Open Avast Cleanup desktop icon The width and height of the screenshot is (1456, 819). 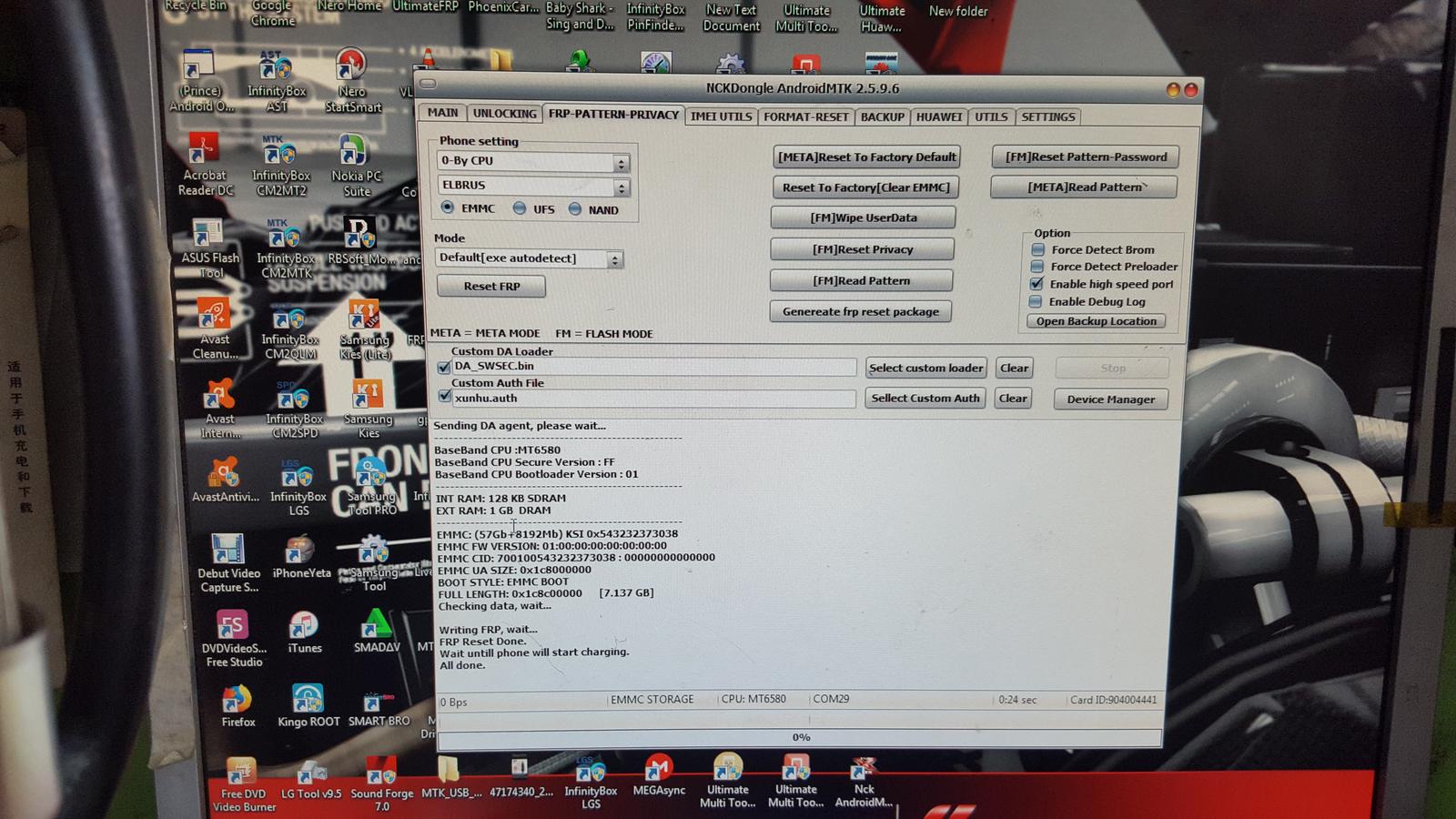[215, 329]
